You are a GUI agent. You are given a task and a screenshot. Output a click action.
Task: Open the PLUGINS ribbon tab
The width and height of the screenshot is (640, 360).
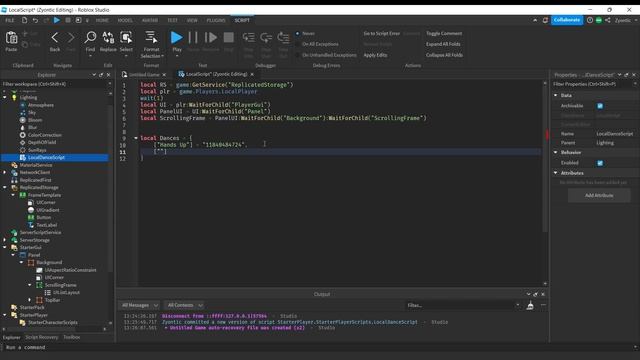tap(216, 20)
